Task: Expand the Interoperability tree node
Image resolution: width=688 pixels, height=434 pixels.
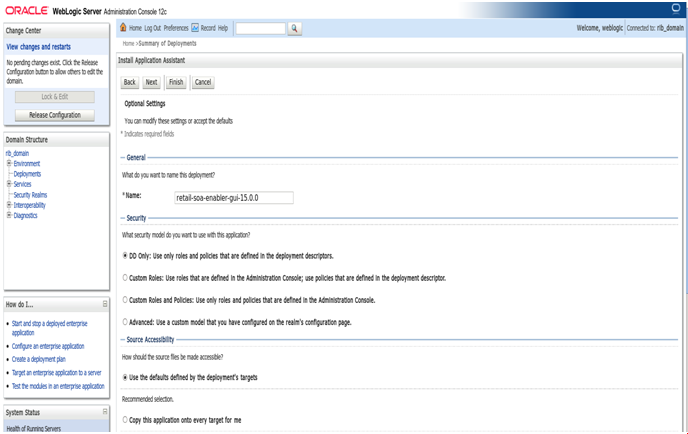Action: [x=9, y=205]
